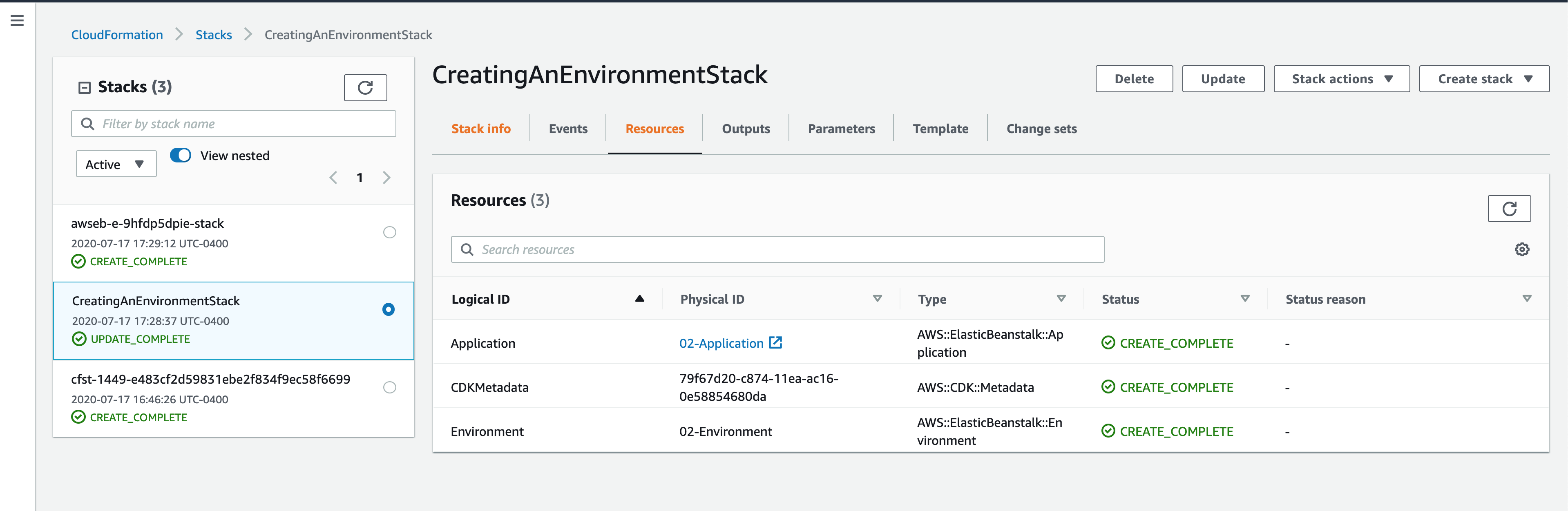Refresh the Stacks list
The width and height of the screenshot is (1568, 511).
coord(365,88)
